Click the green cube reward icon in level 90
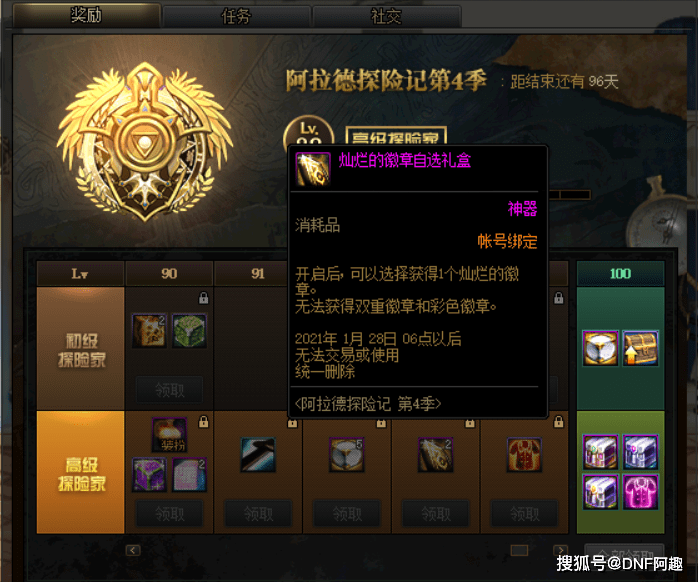Viewport: 698px width, 582px height. [189, 331]
